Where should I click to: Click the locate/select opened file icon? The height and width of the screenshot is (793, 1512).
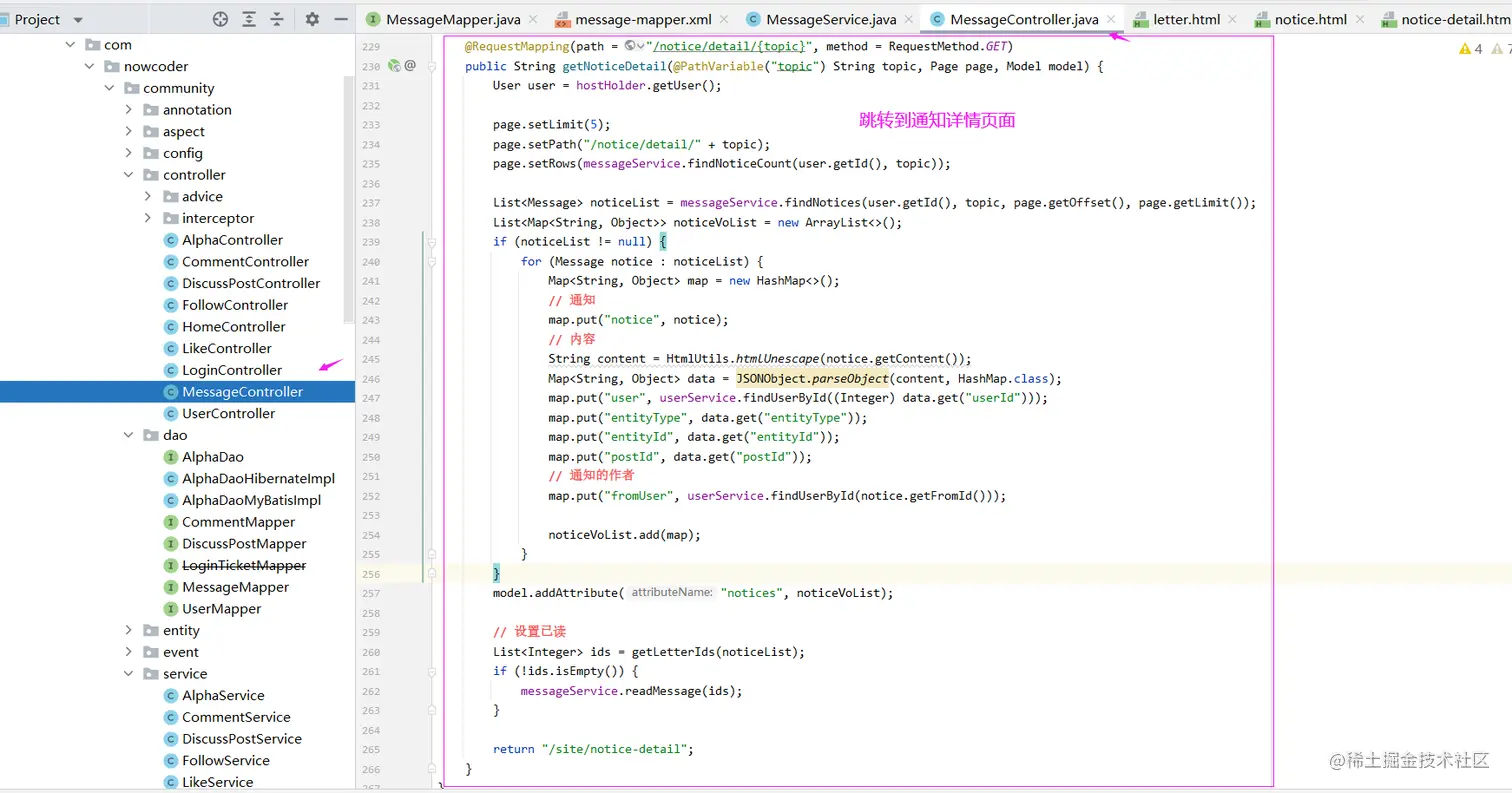tap(221, 19)
